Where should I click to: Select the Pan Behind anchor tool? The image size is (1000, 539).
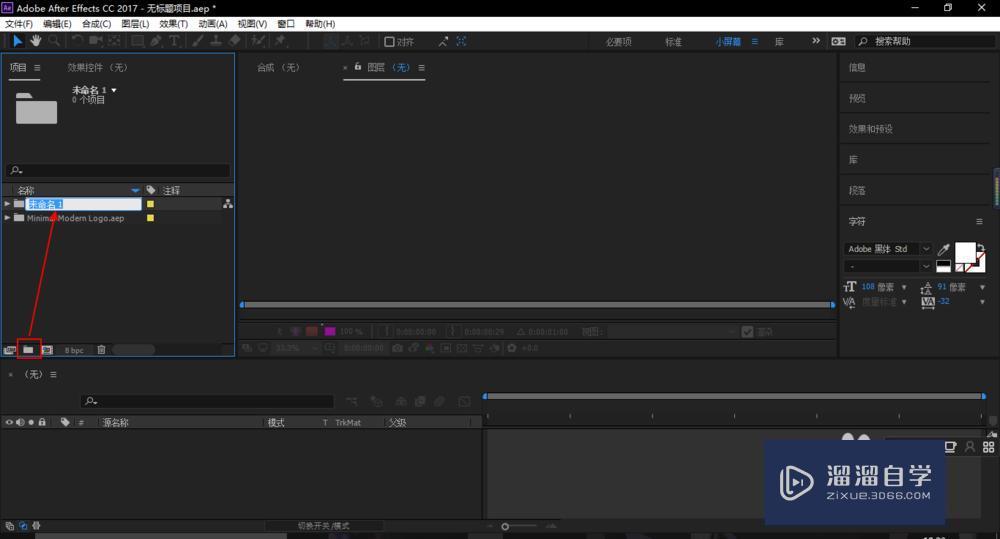(x=114, y=41)
